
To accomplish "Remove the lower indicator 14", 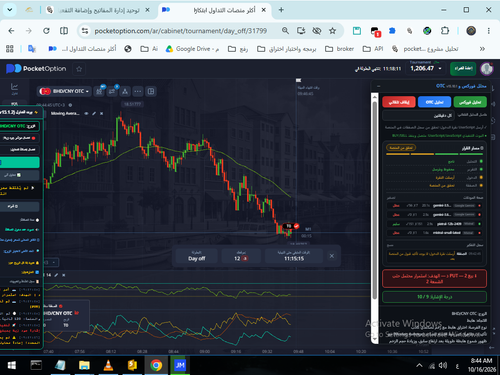I will 64,275.
